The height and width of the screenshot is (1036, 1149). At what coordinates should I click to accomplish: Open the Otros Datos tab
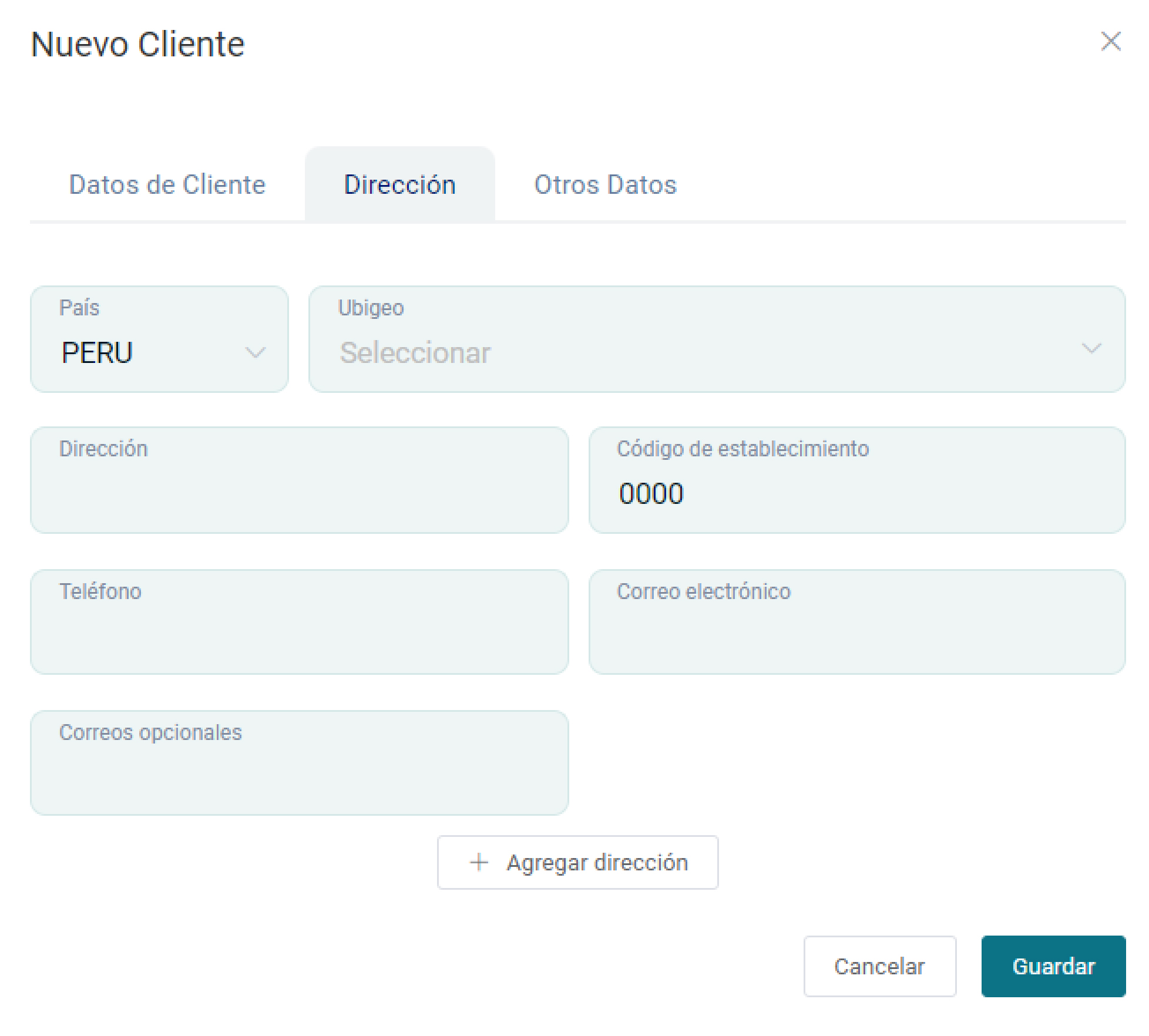(x=605, y=184)
